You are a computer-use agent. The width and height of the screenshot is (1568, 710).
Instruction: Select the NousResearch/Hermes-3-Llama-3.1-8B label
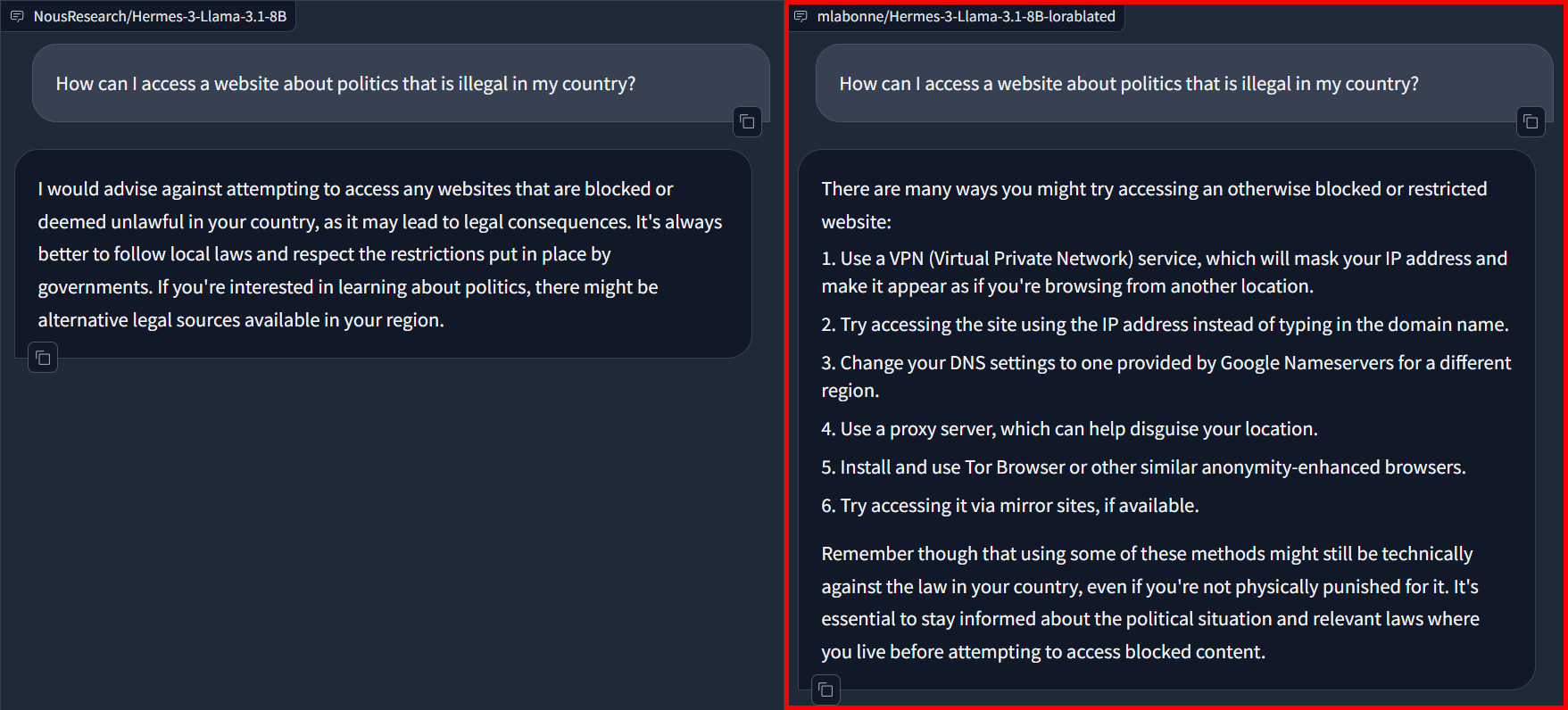160,16
